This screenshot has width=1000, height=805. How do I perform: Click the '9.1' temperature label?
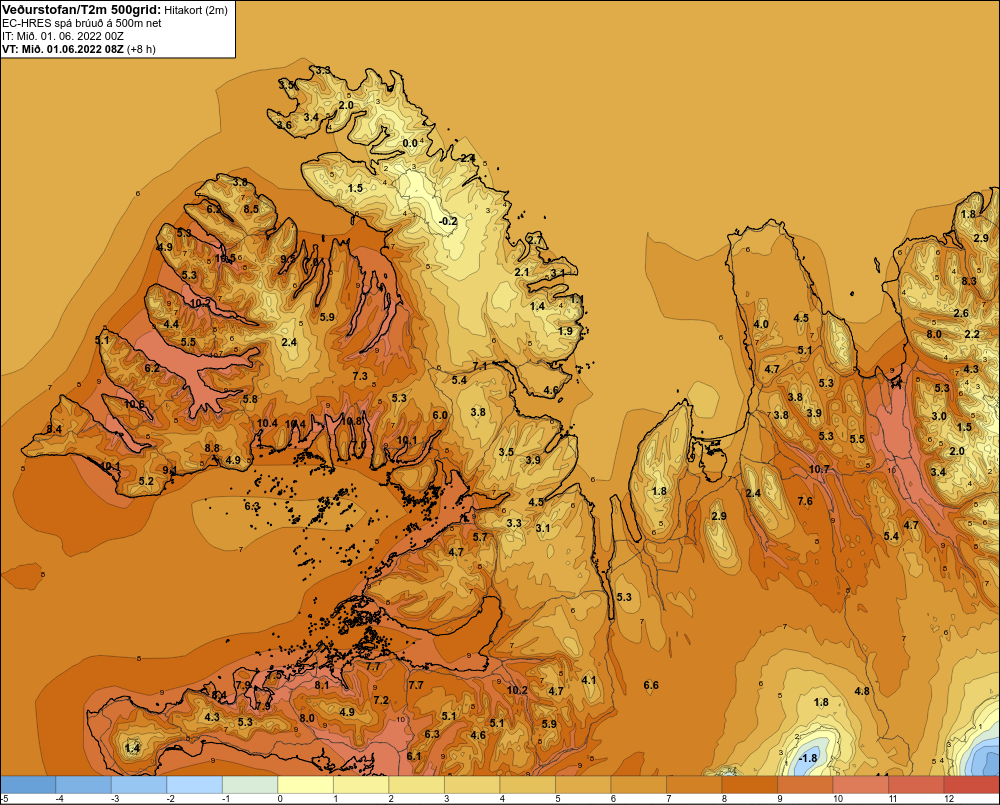(170, 470)
